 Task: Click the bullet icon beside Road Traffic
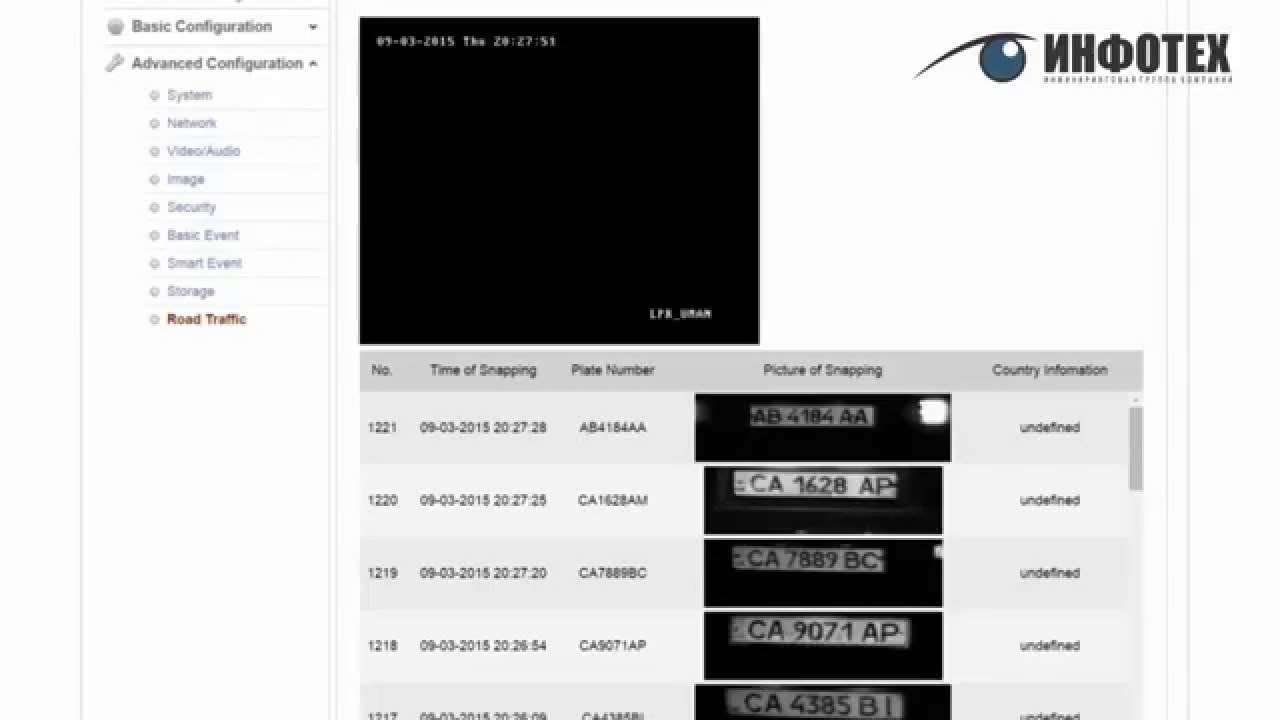click(154, 320)
